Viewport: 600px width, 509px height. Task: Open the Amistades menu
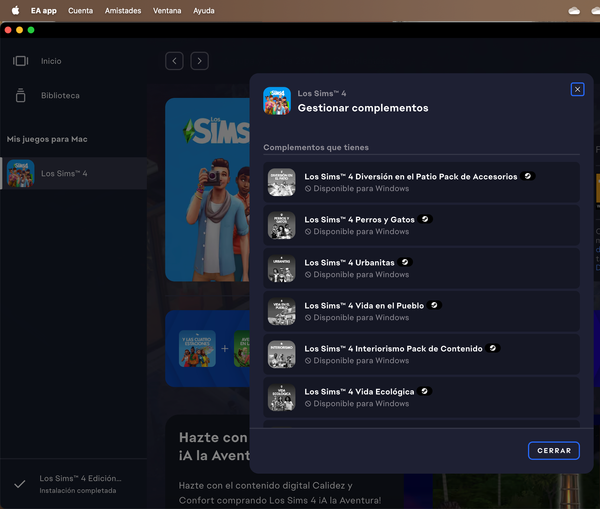(123, 10)
